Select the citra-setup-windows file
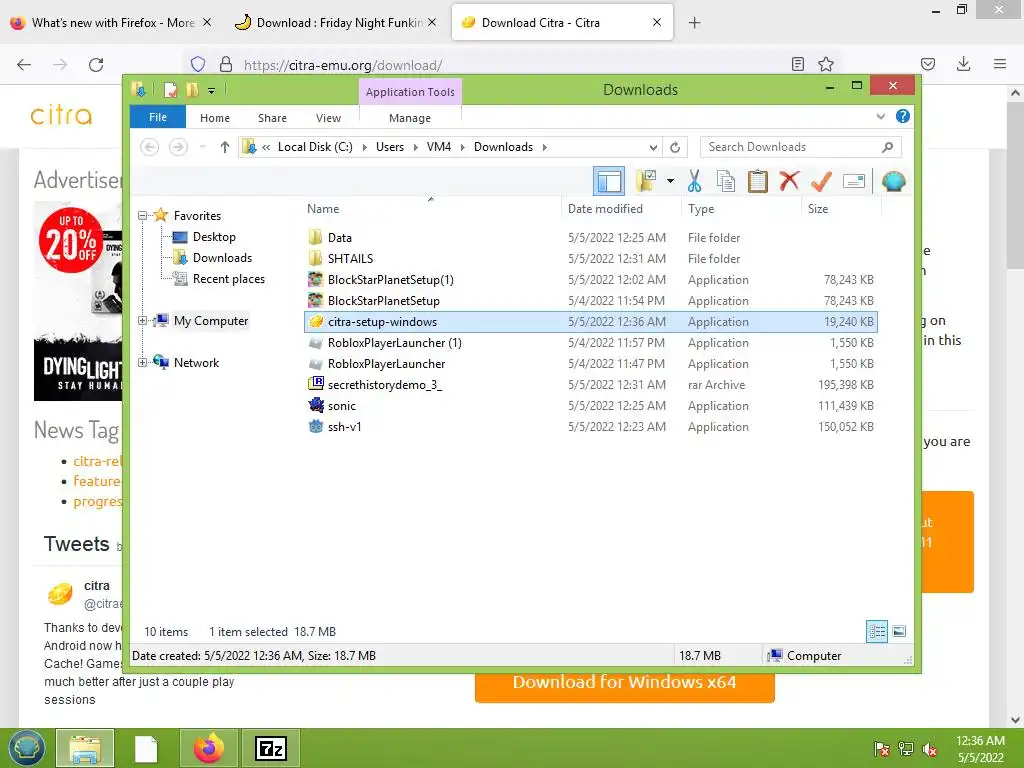 point(591,321)
